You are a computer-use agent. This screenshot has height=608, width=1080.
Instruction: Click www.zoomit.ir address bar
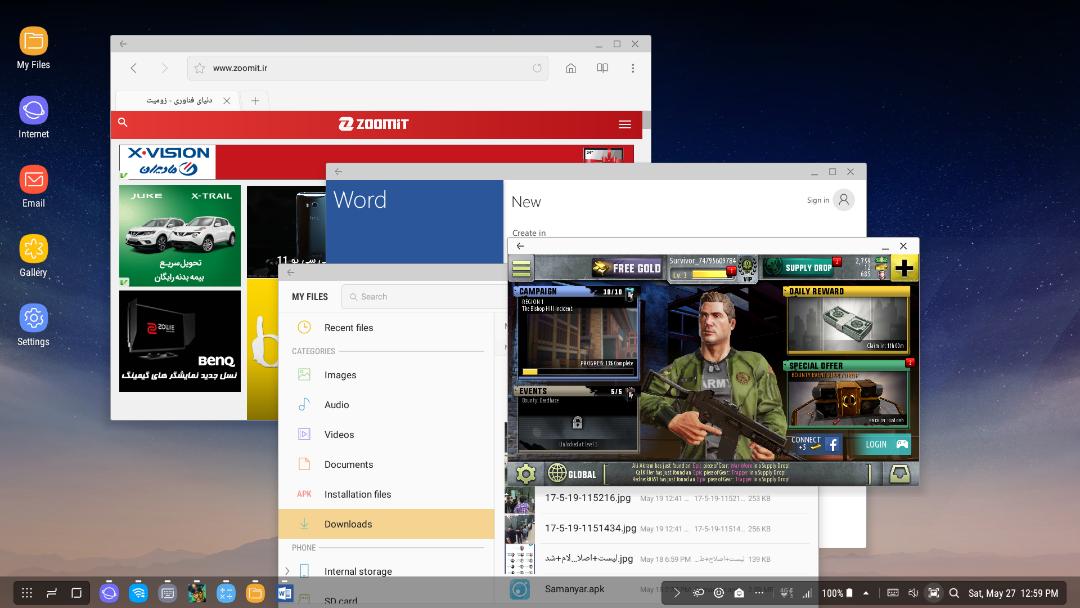tap(367, 68)
